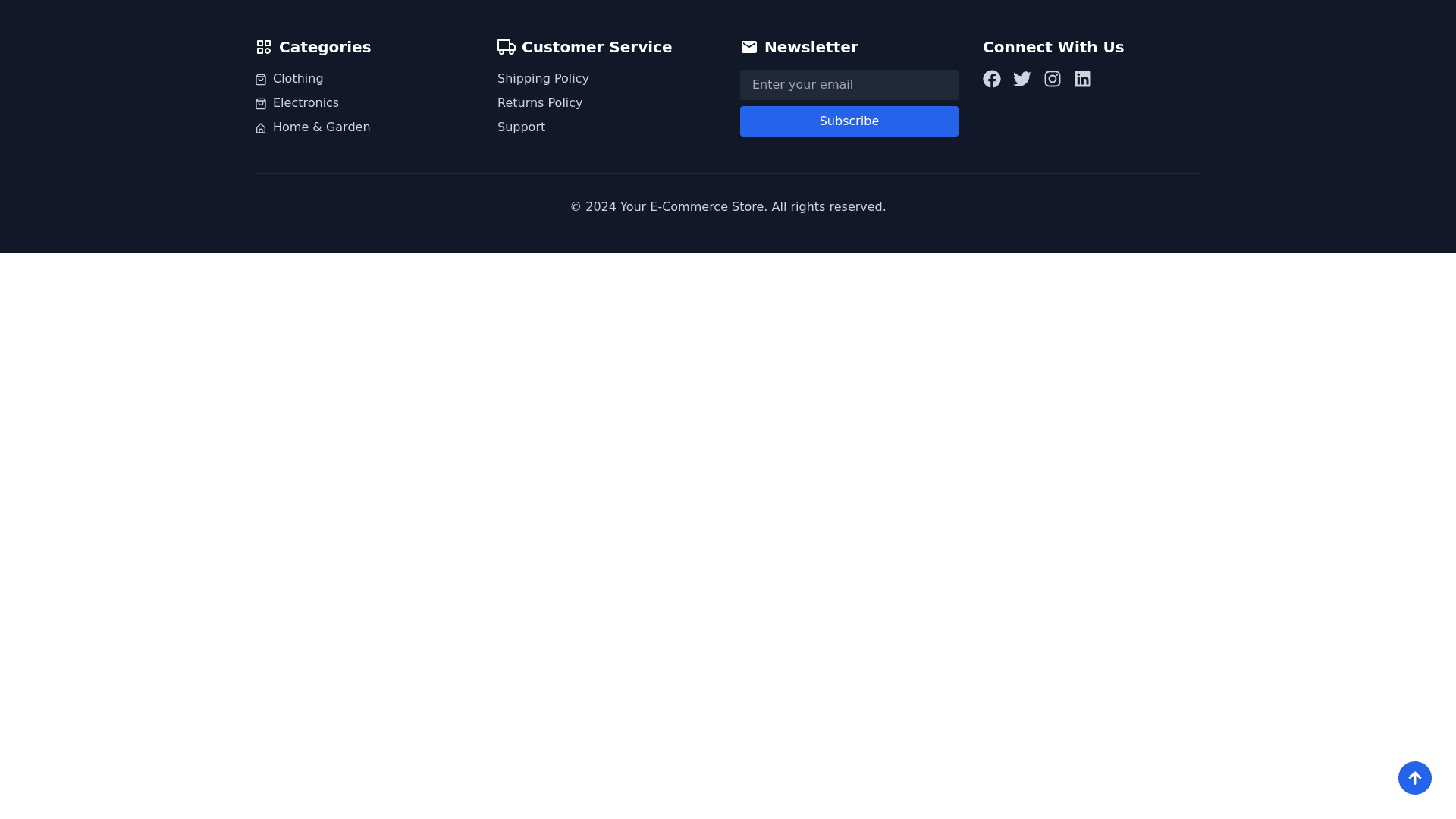Open the Electronics category link
Screen dimensions: 1456x819
pos(306,103)
